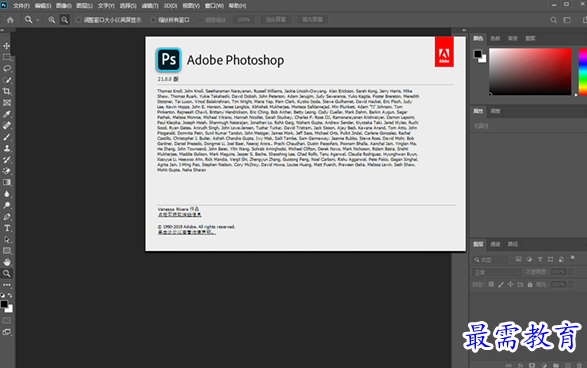Select the Eraser tool
Screen dimensions: 587x368
[x=7, y=171]
